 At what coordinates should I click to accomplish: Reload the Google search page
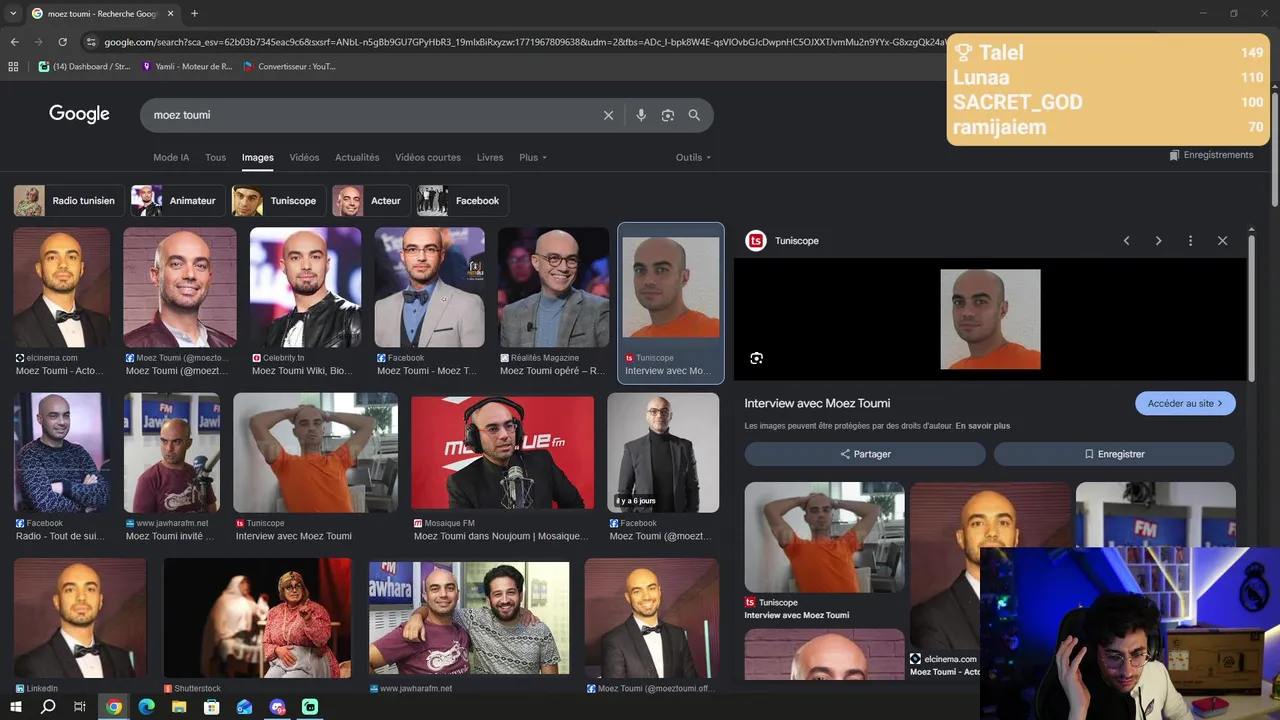pos(62,42)
